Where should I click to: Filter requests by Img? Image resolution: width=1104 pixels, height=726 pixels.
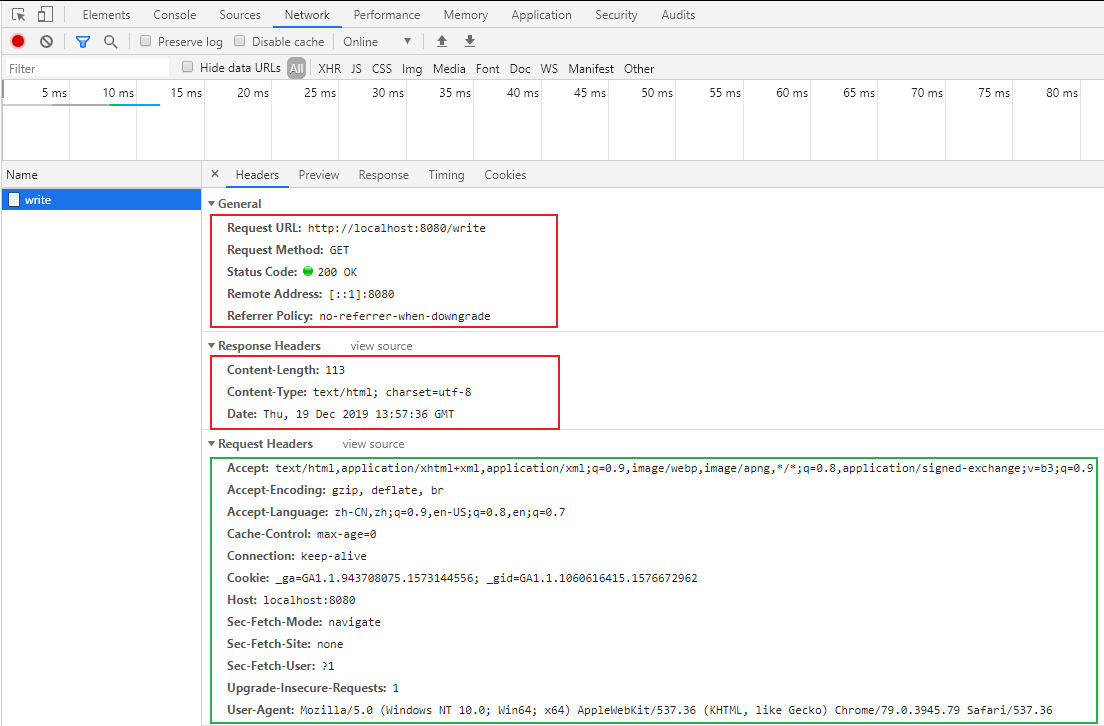click(x=412, y=68)
